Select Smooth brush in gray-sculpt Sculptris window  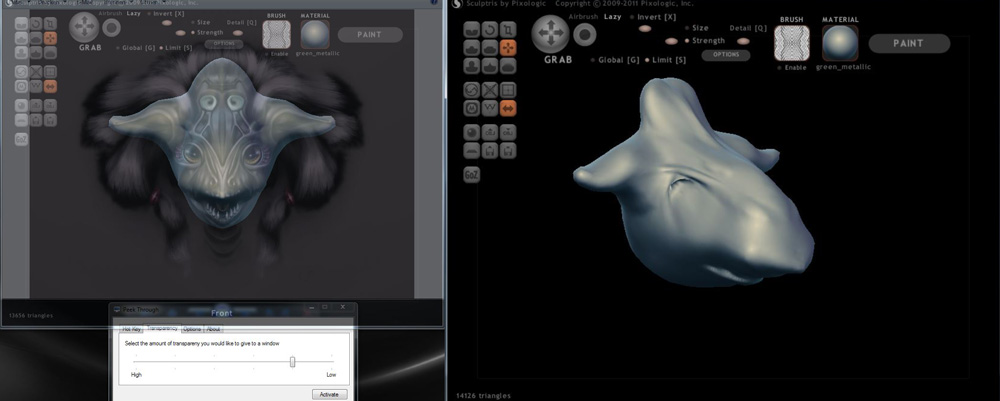pos(508,66)
